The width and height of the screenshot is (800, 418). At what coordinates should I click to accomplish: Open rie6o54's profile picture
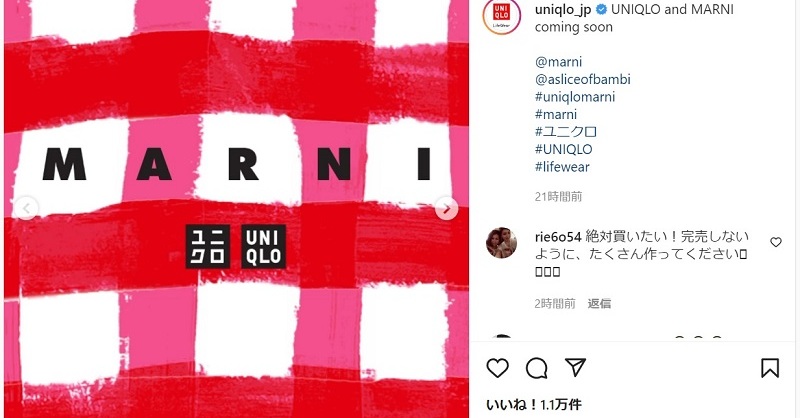pos(501,243)
